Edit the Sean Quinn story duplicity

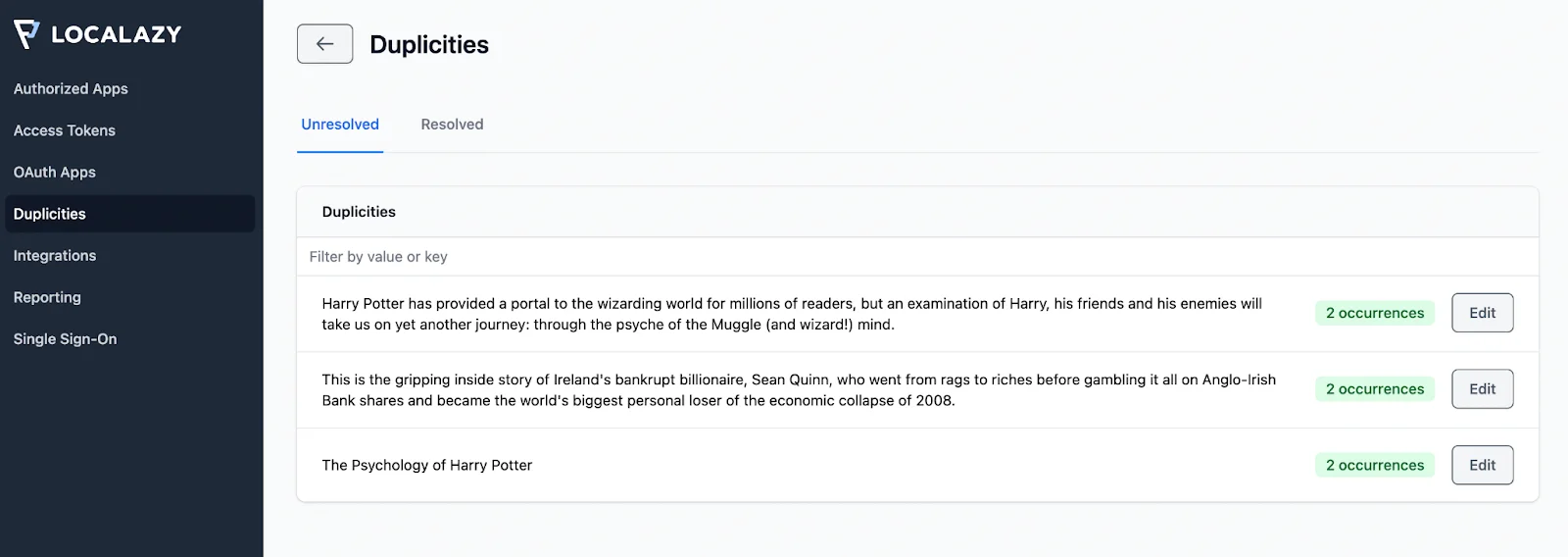click(1482, 389)
